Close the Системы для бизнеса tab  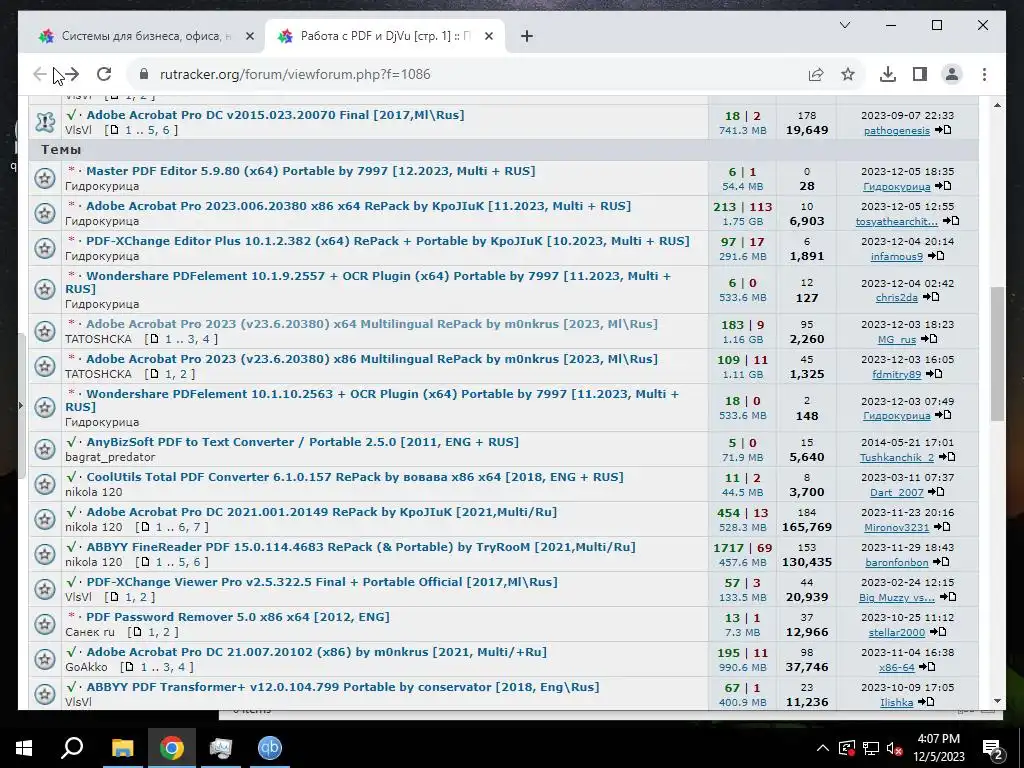point(249,36)
